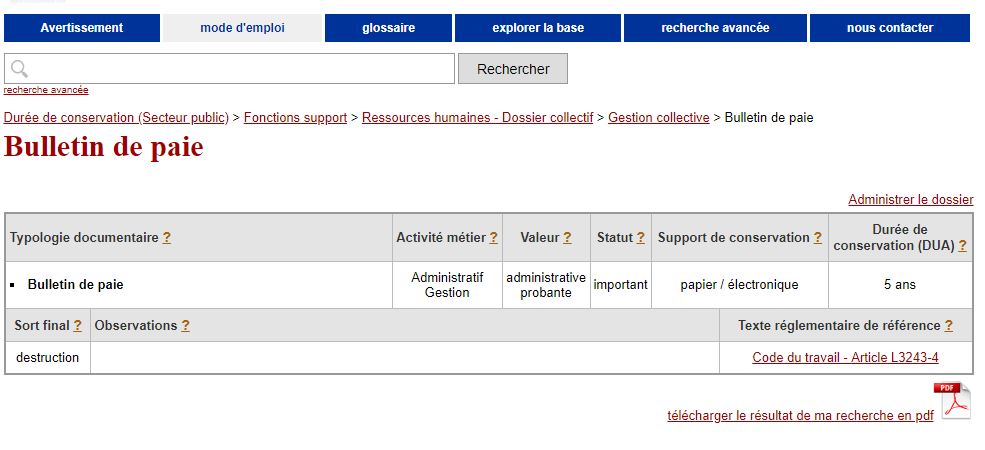Focus the search input field
This screenshot has height=450, width=985.
point(229,69)
